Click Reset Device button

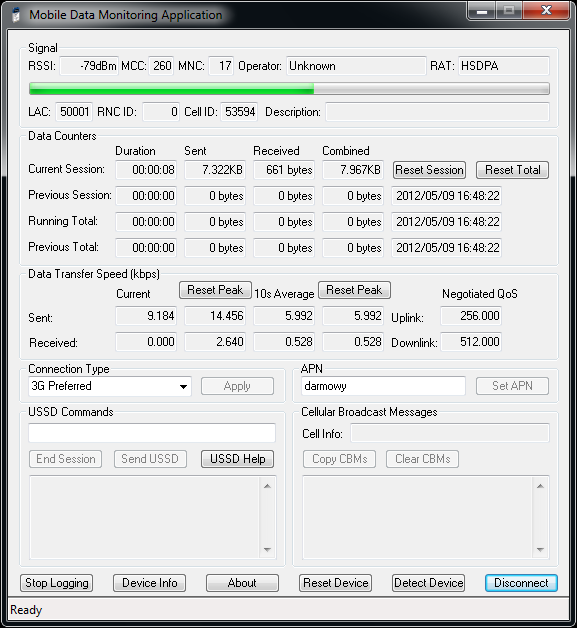[336, 583]
